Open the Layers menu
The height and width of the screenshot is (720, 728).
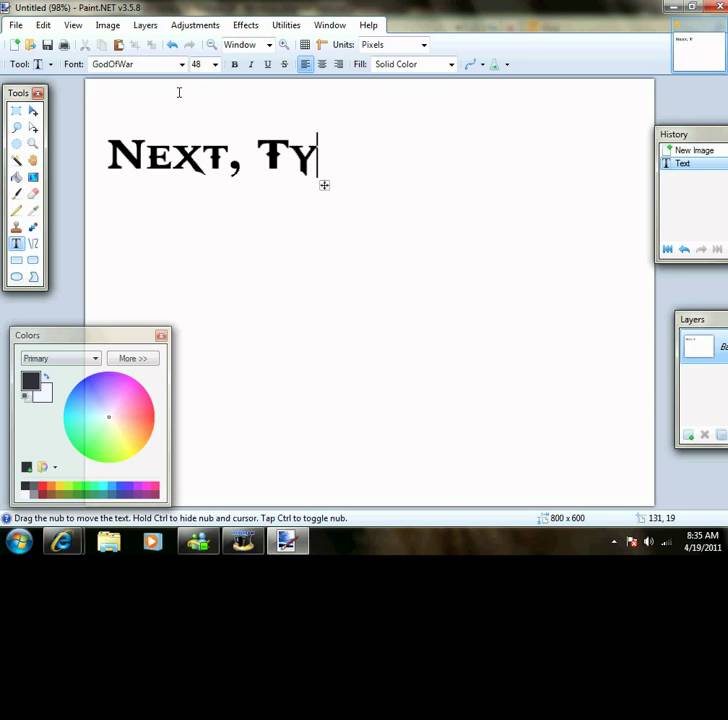[145, 25]
